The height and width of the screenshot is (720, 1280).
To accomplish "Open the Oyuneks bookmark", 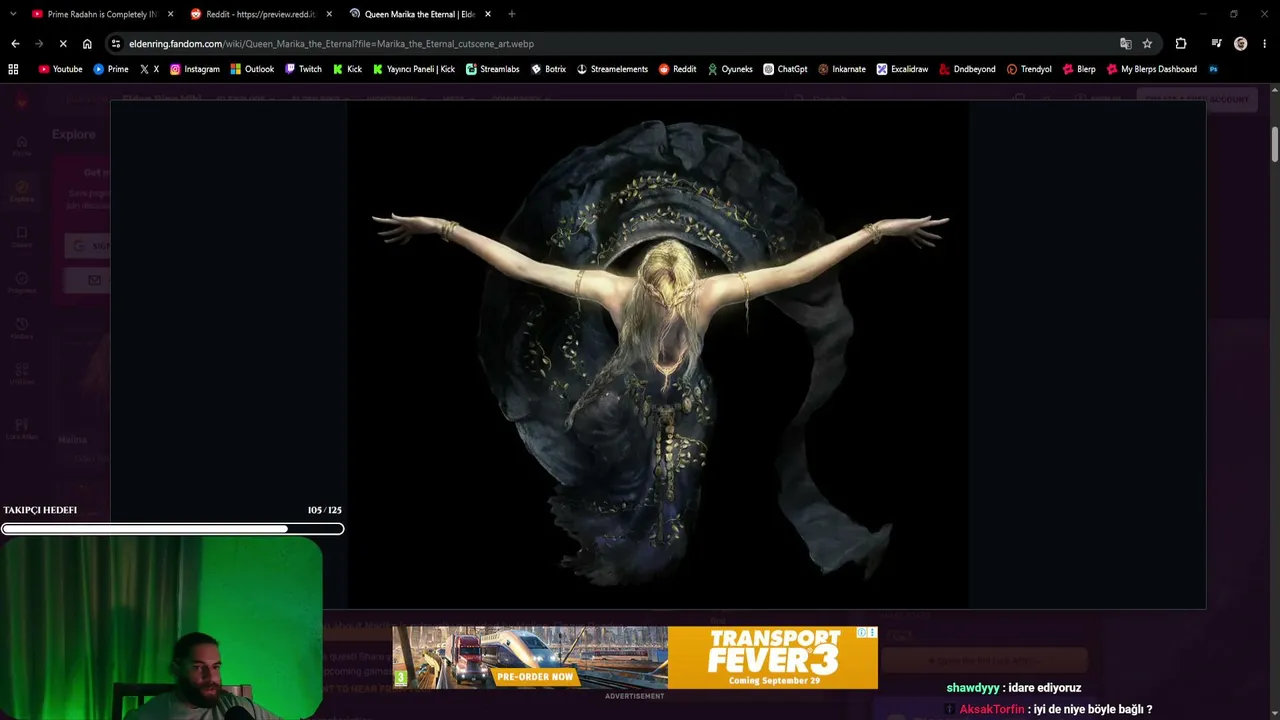I will (730, 69).
